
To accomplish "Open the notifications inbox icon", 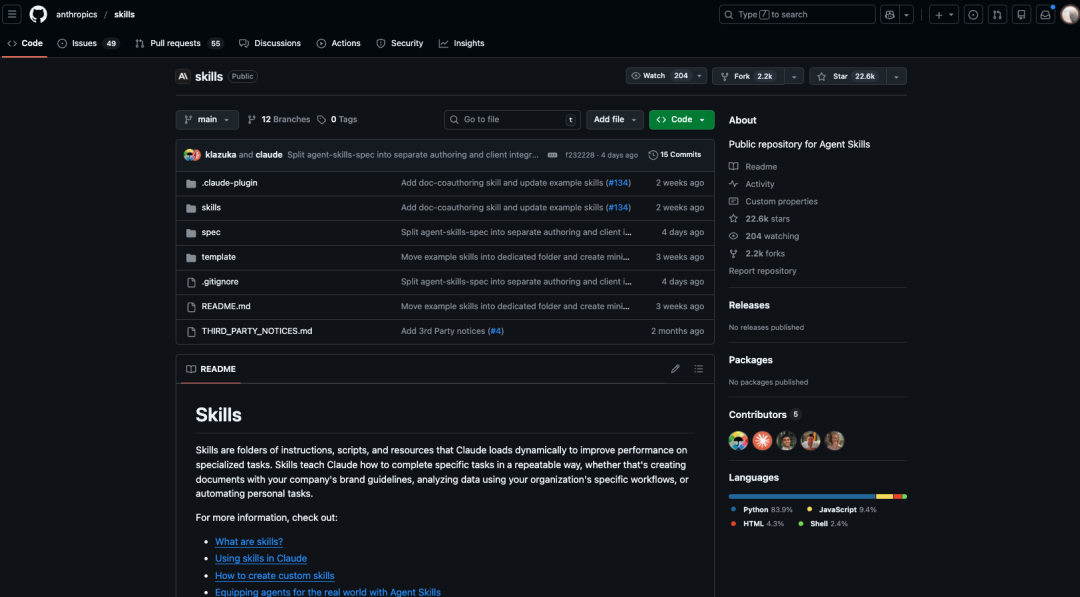I will 1045,14.
